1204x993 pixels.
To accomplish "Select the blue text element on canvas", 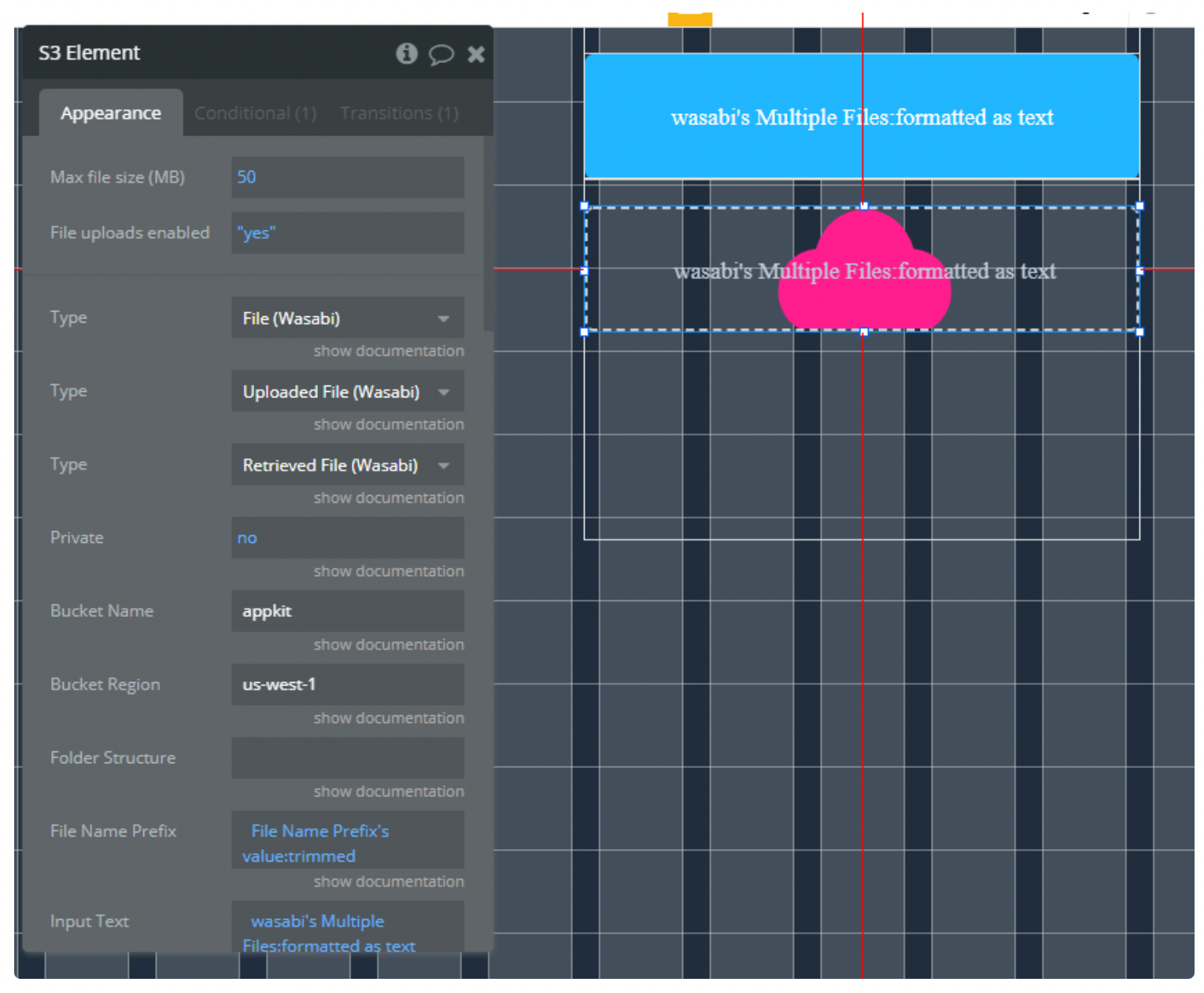I will (x=862, y=116).
